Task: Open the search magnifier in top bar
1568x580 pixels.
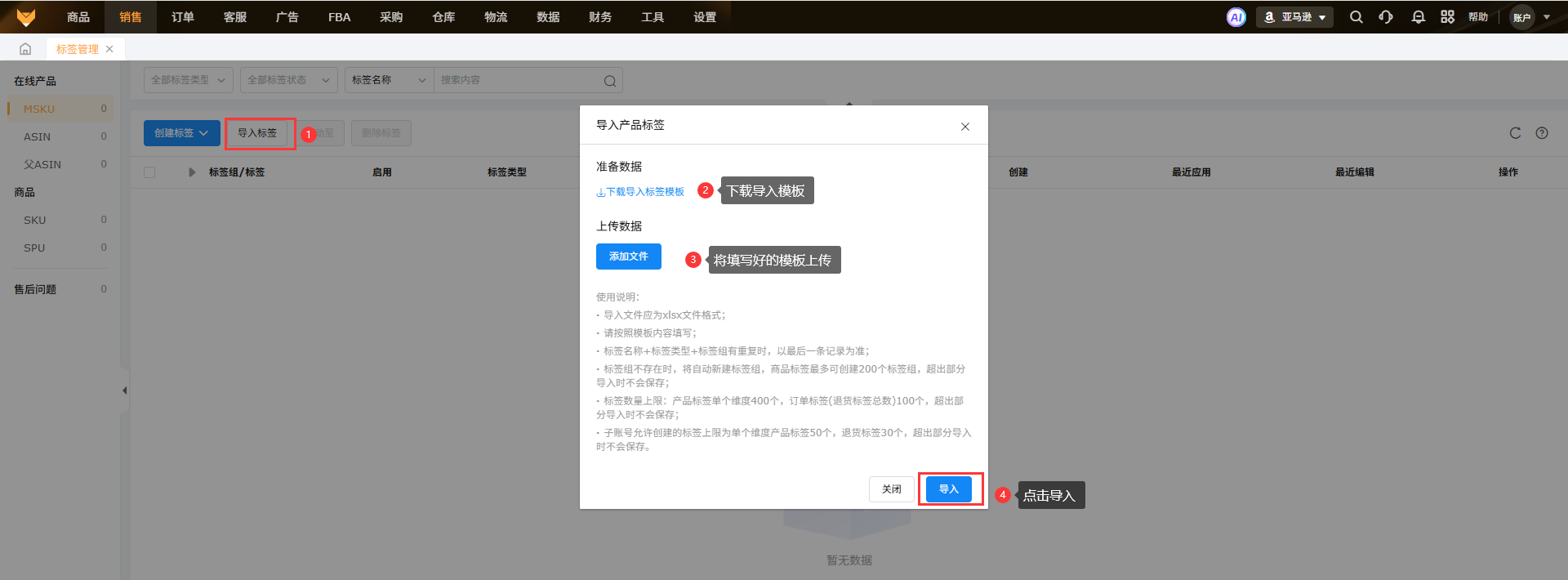Action: click(x=1356, y=17)
